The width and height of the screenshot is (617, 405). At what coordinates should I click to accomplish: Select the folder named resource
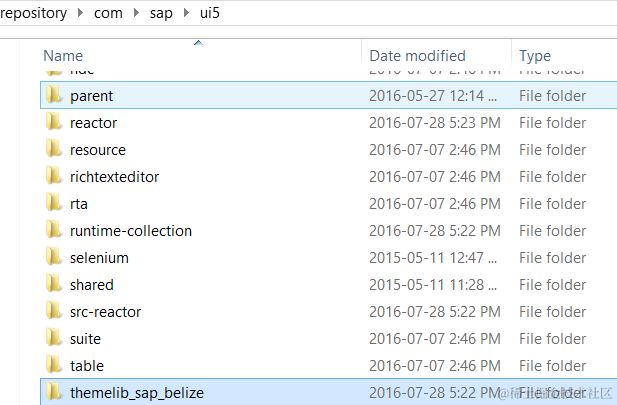pyautogui.click(x=98, y=150)
